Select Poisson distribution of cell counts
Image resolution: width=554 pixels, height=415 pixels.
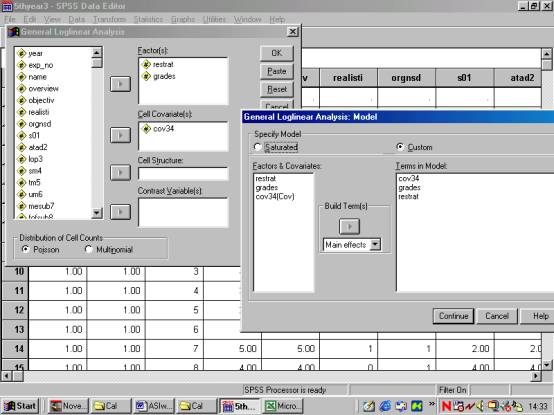pyautogui.click(x=25, y=249)
